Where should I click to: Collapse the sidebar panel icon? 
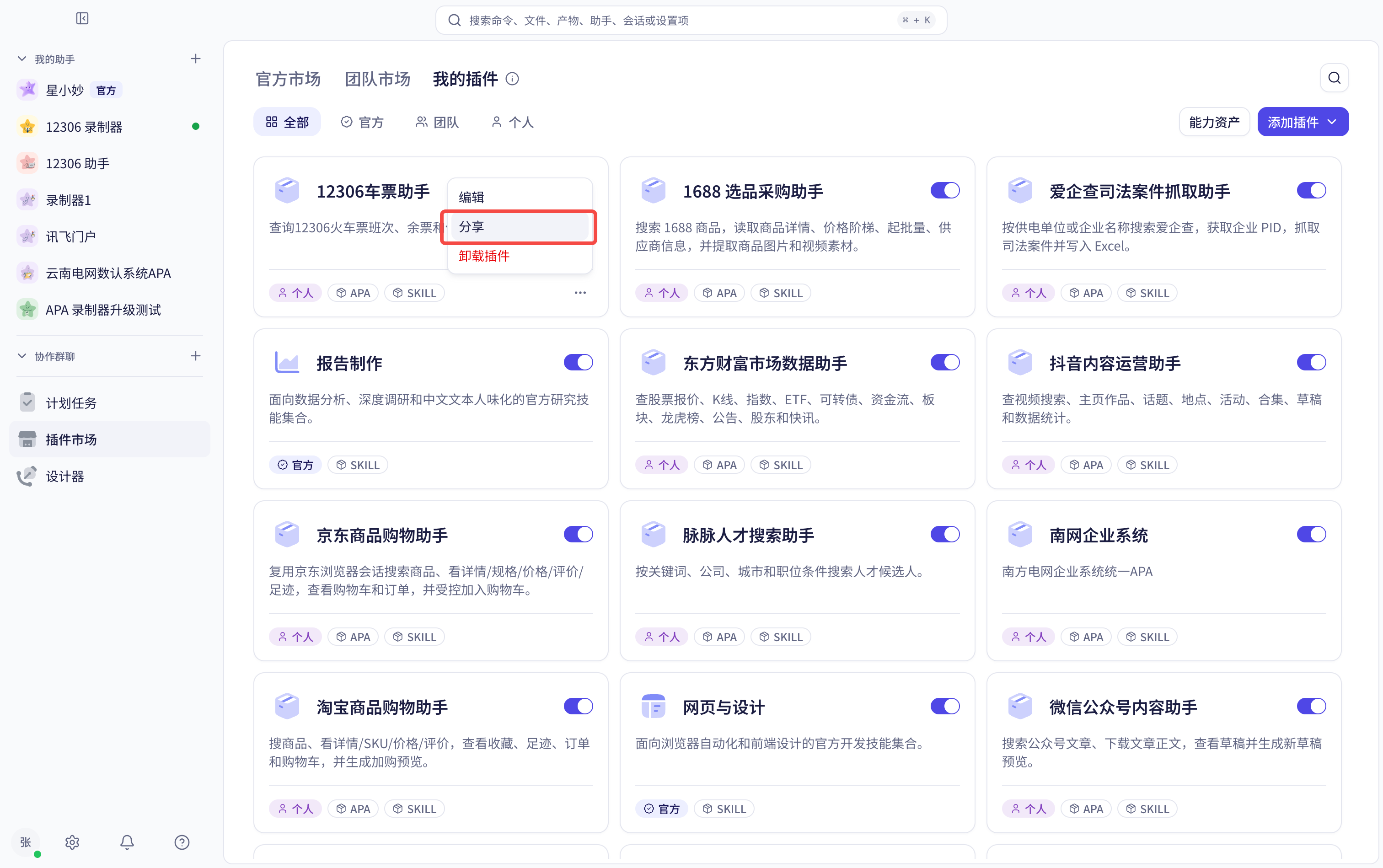point(82,18)
